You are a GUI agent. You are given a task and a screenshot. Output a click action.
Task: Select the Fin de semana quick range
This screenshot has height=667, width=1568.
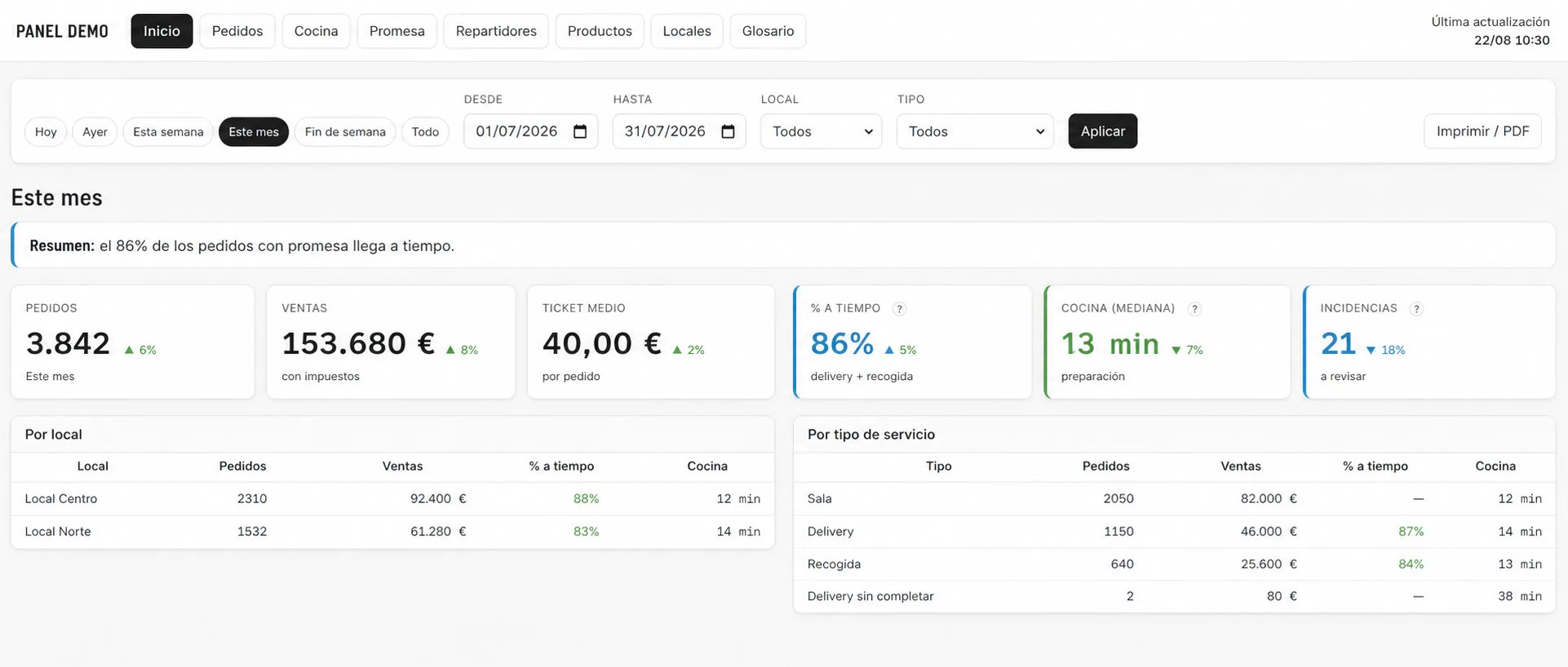[x=345, y=131]
